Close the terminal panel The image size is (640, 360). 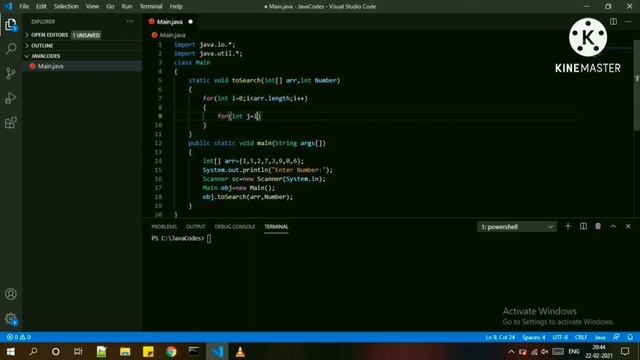point(628,226)
